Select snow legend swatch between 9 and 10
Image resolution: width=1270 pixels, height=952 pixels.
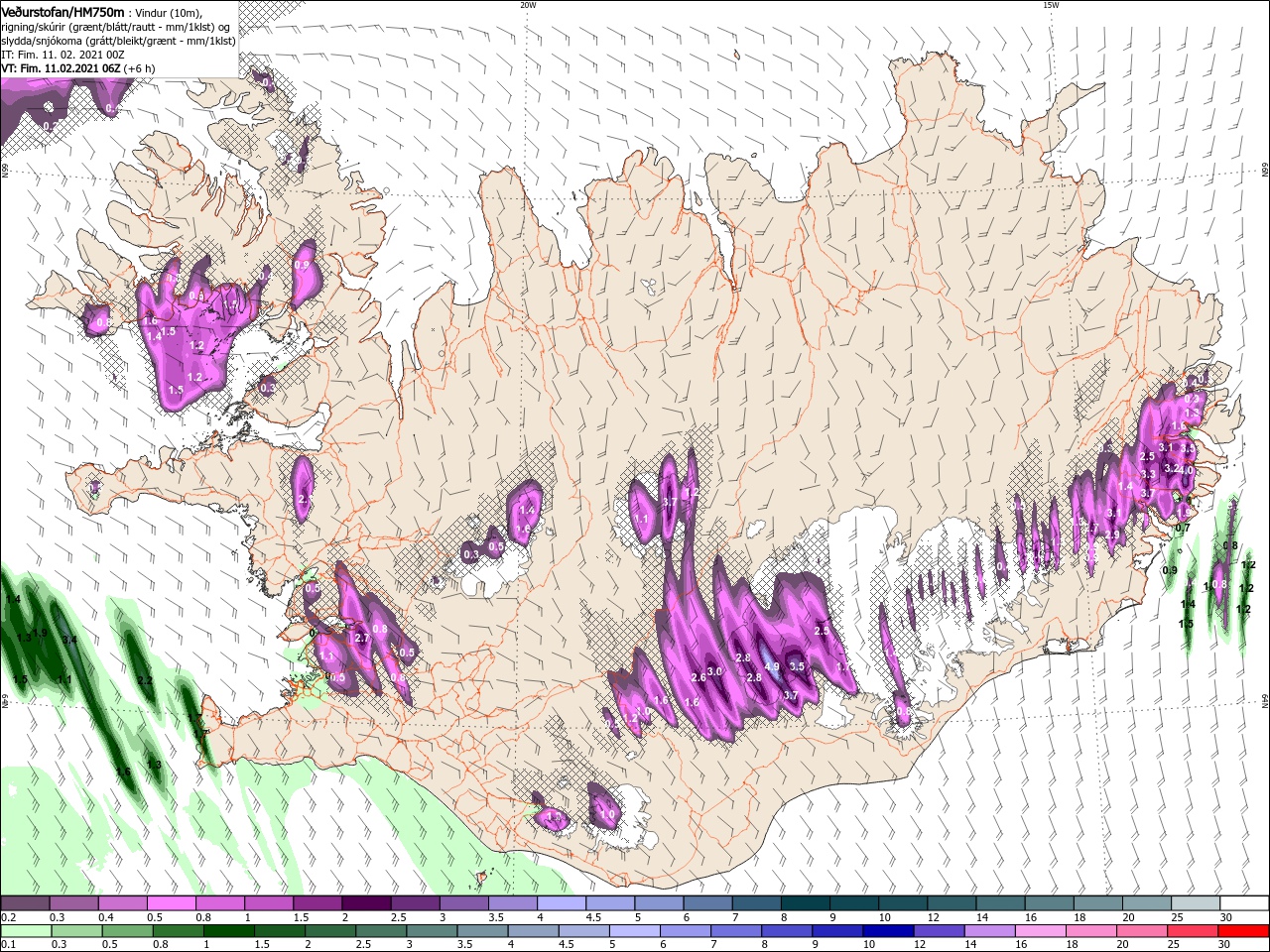853,902
